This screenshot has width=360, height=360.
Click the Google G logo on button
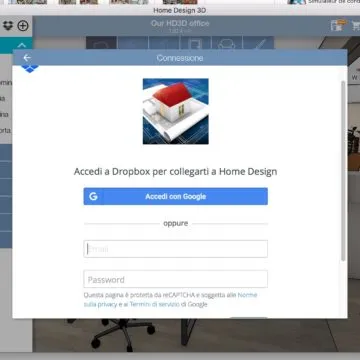(93, 196)
